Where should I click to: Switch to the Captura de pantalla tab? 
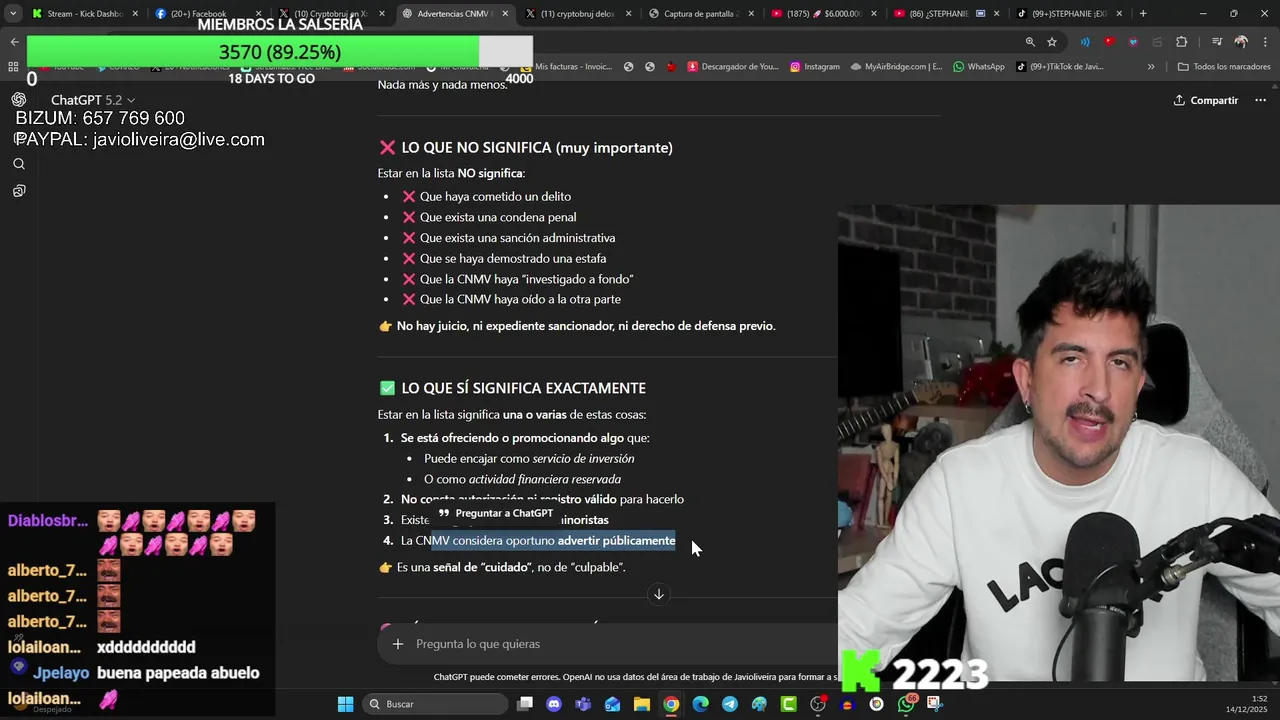(x=701, y=14)
